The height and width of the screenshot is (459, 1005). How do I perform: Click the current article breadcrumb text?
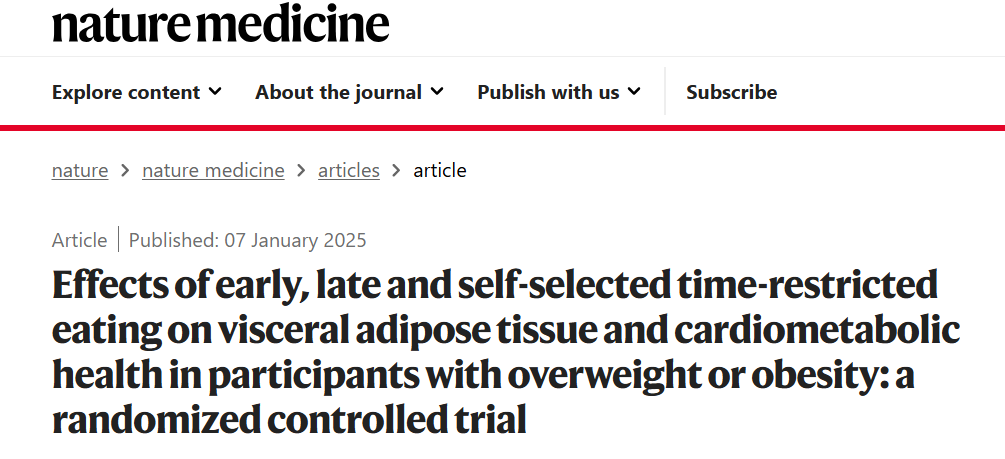point(440,171)
